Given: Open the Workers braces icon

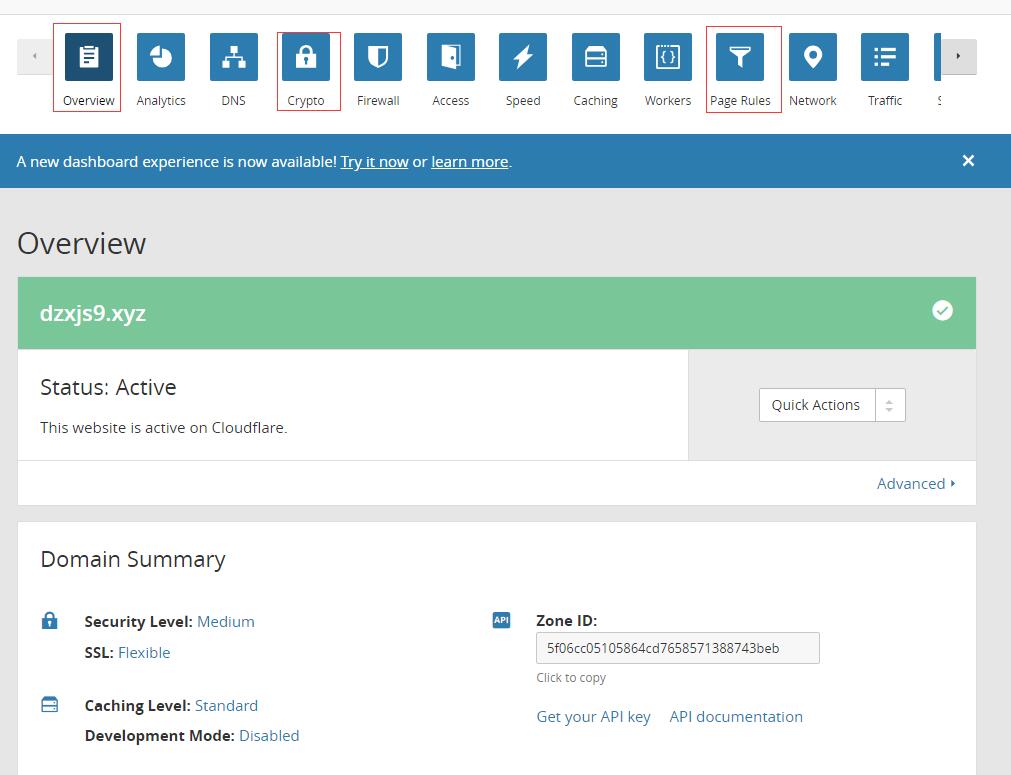Looking at the screenshot, I should click(668, 57).
